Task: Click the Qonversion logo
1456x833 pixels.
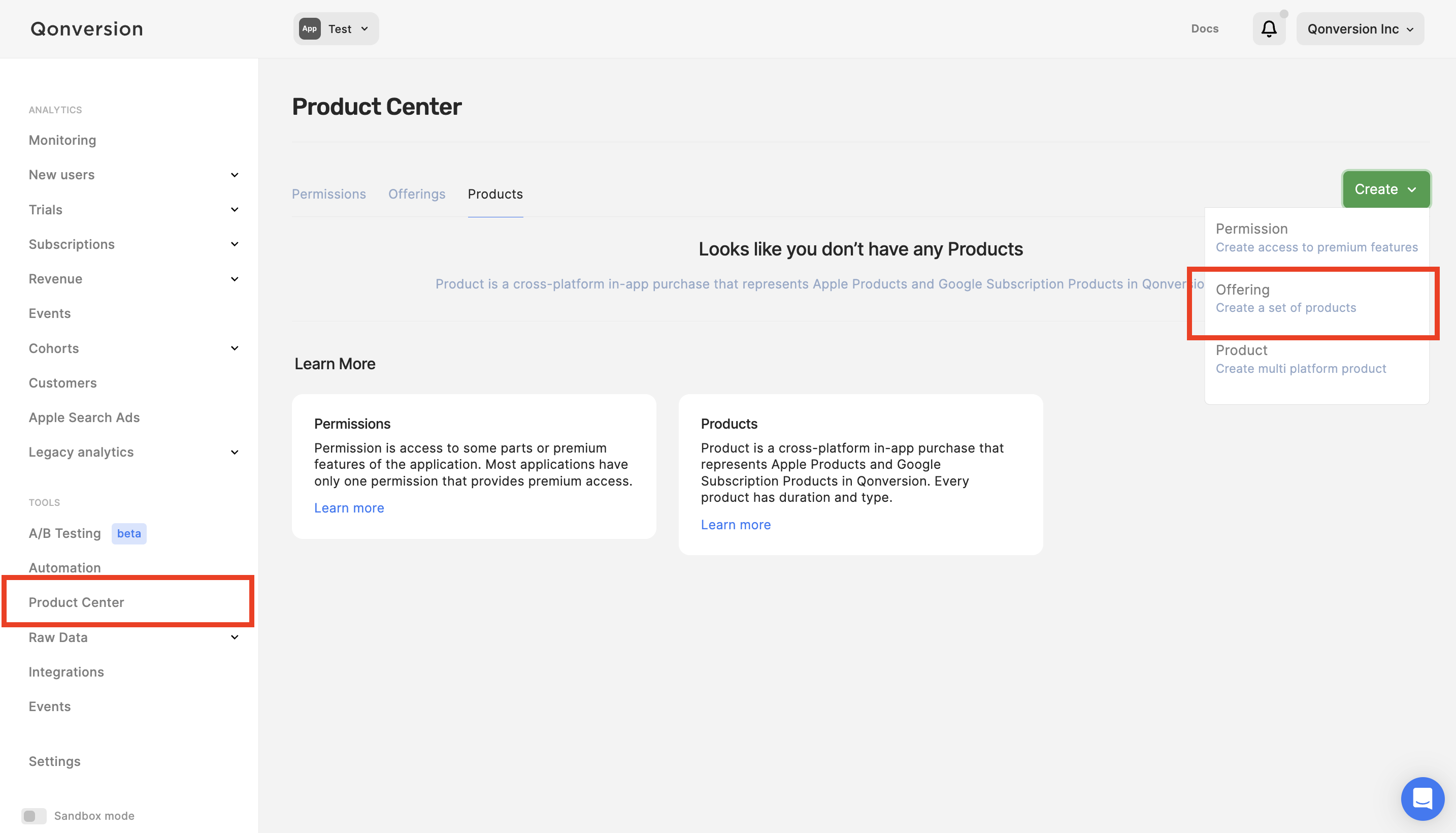Action: 87,28
